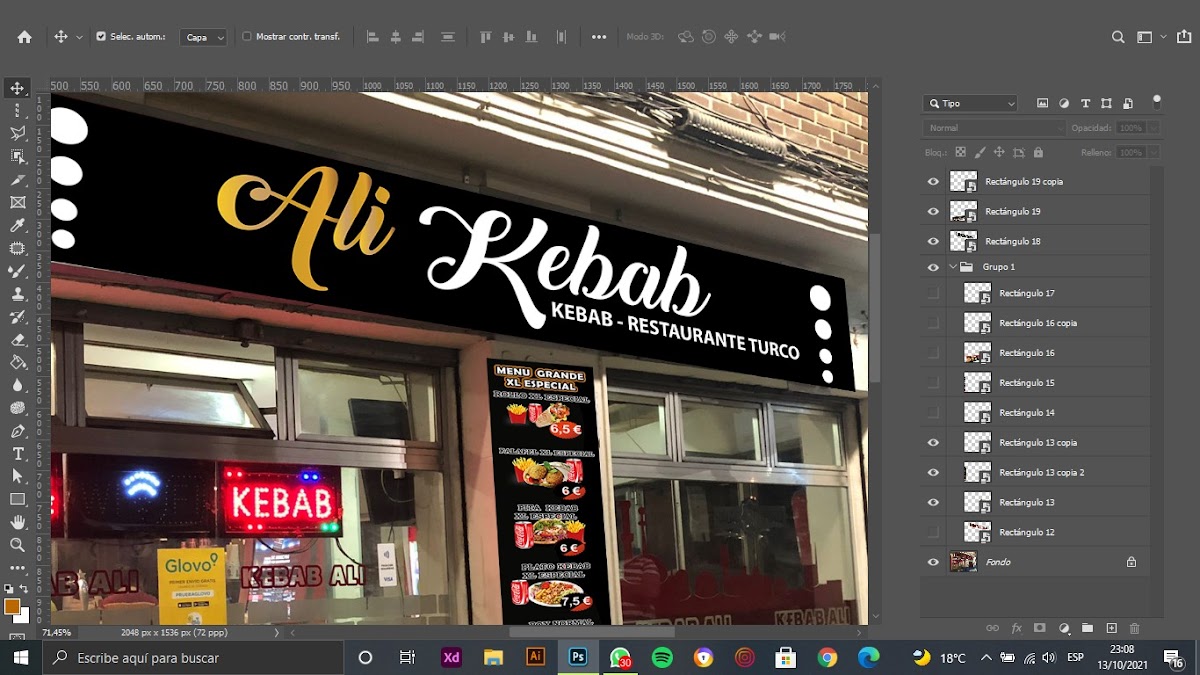Filter layers by adjustment layers icon

(1064, 103)
